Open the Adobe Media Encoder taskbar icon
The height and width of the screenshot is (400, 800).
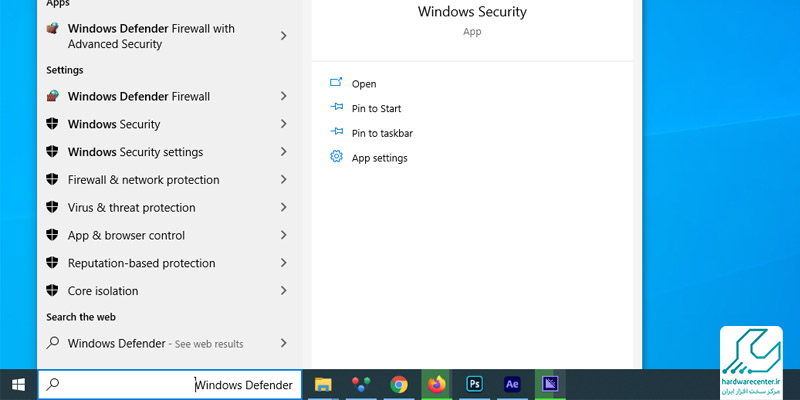(550, 384)
